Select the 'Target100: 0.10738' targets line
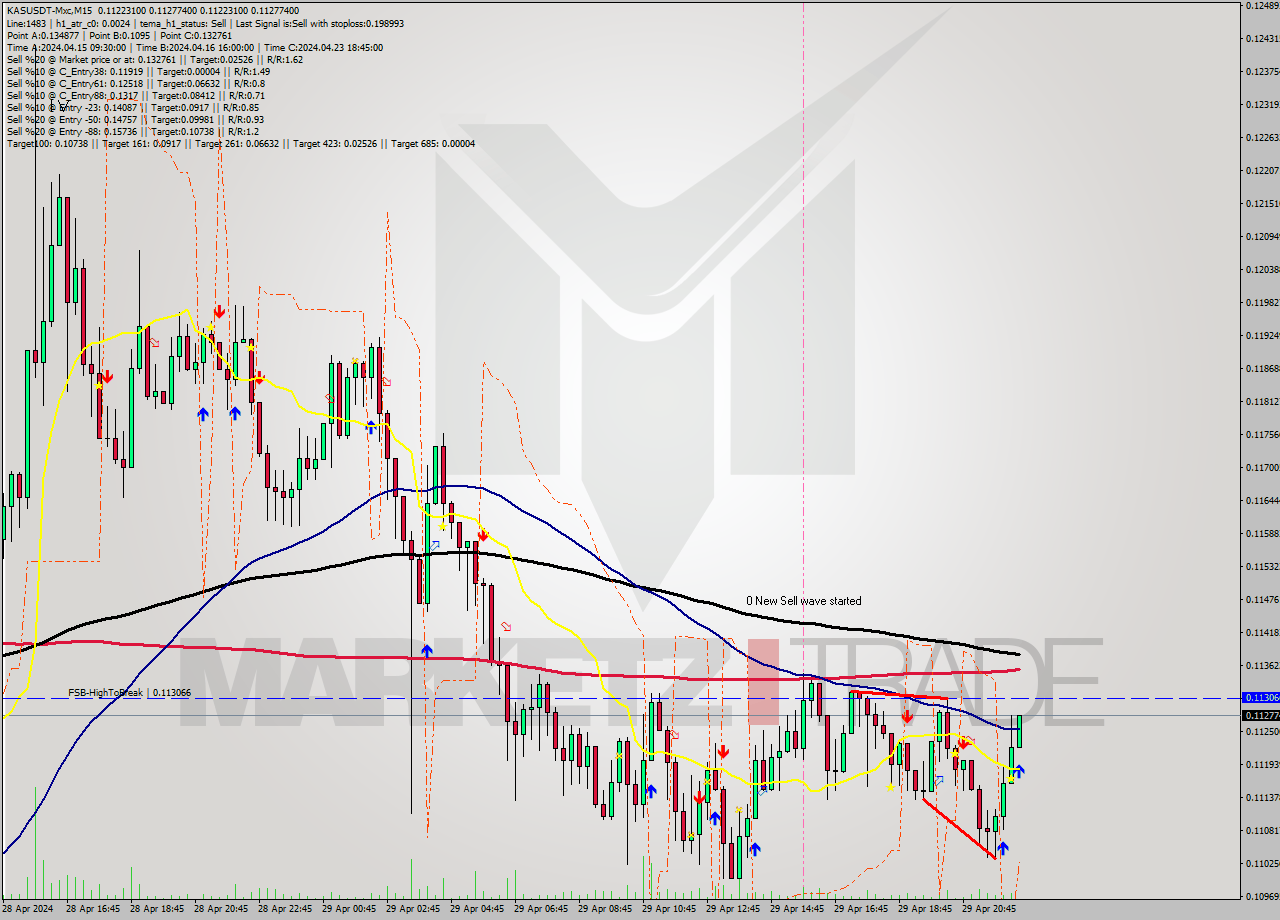 point(240,143)
